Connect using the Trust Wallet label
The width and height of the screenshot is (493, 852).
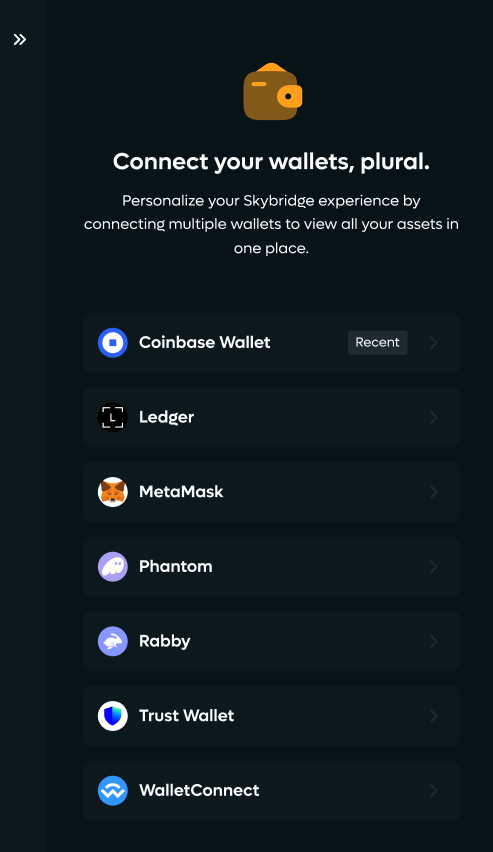186,716
